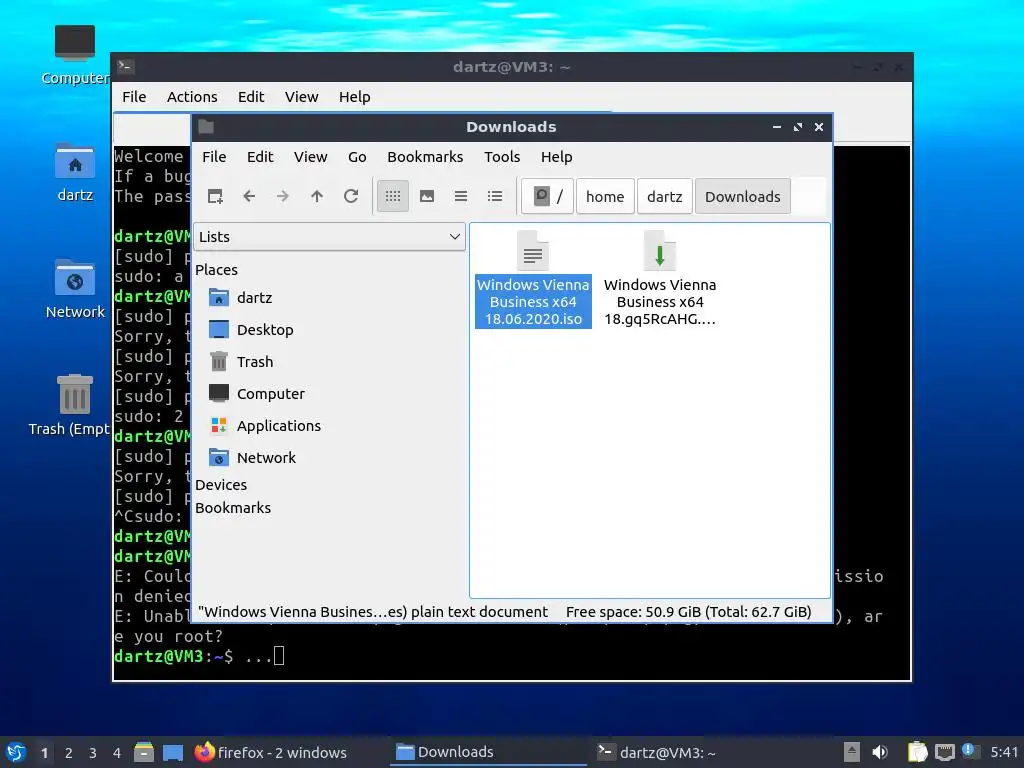Open the File menu in Downloads window
The height and width of the screenshot is (768, 1024).
click(214, 157)
